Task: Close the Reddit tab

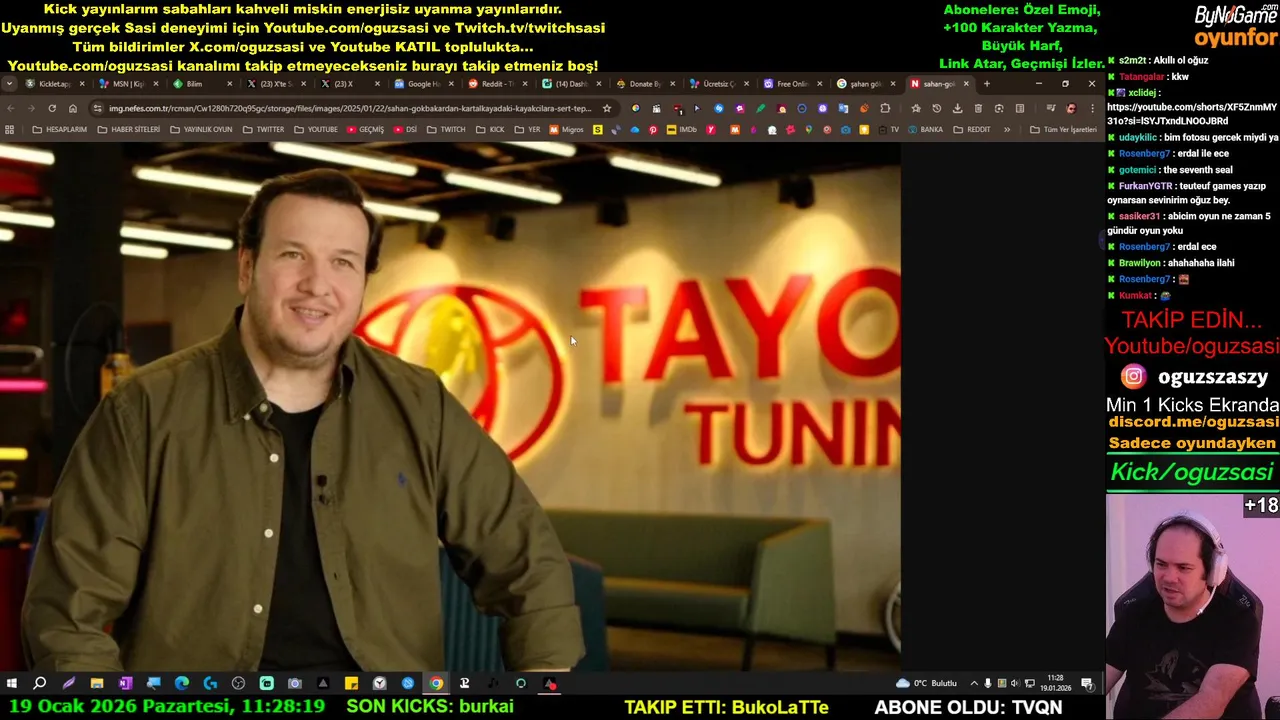Action: (x=525, y=84)
